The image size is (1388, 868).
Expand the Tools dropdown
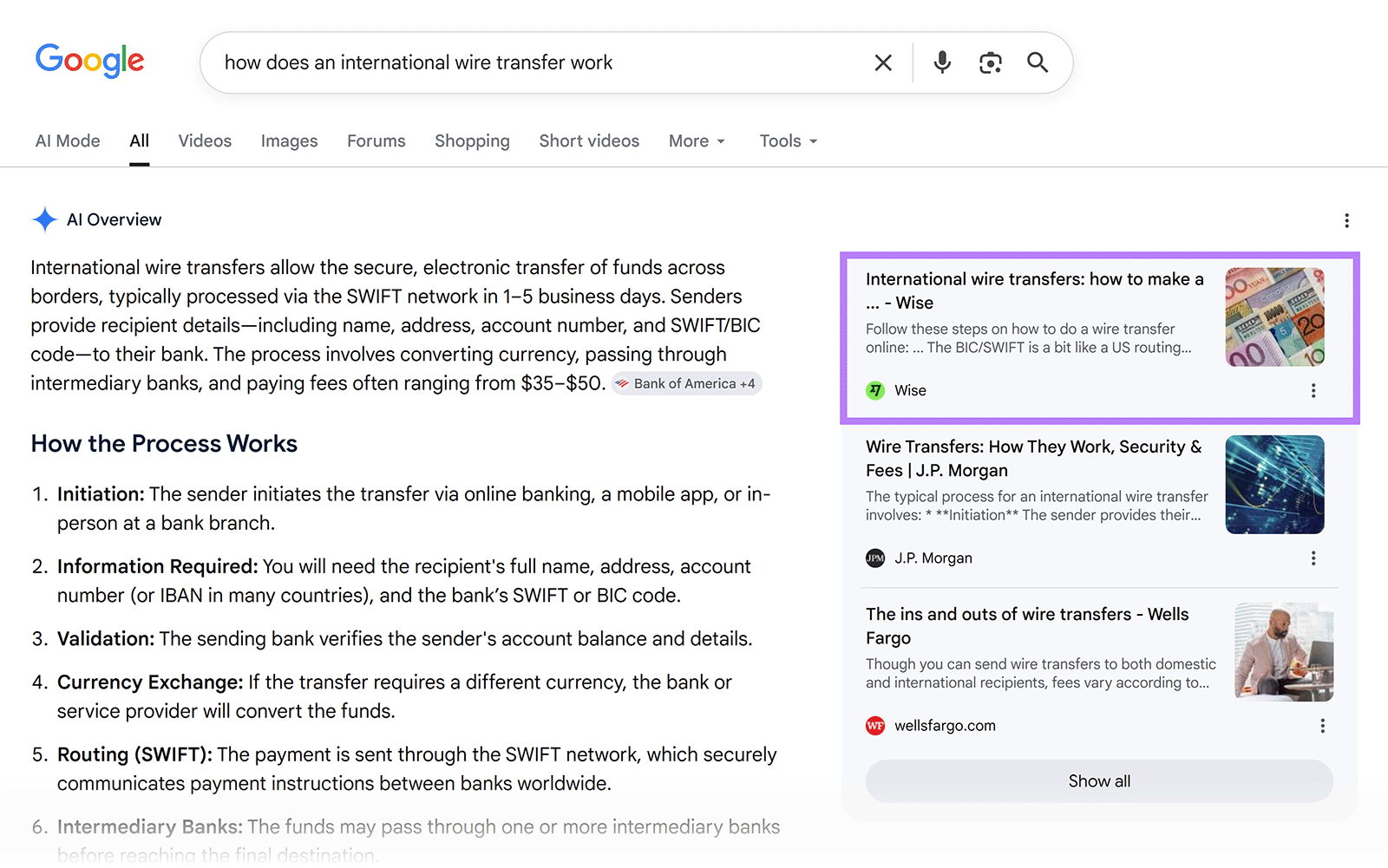pos(789,140)
